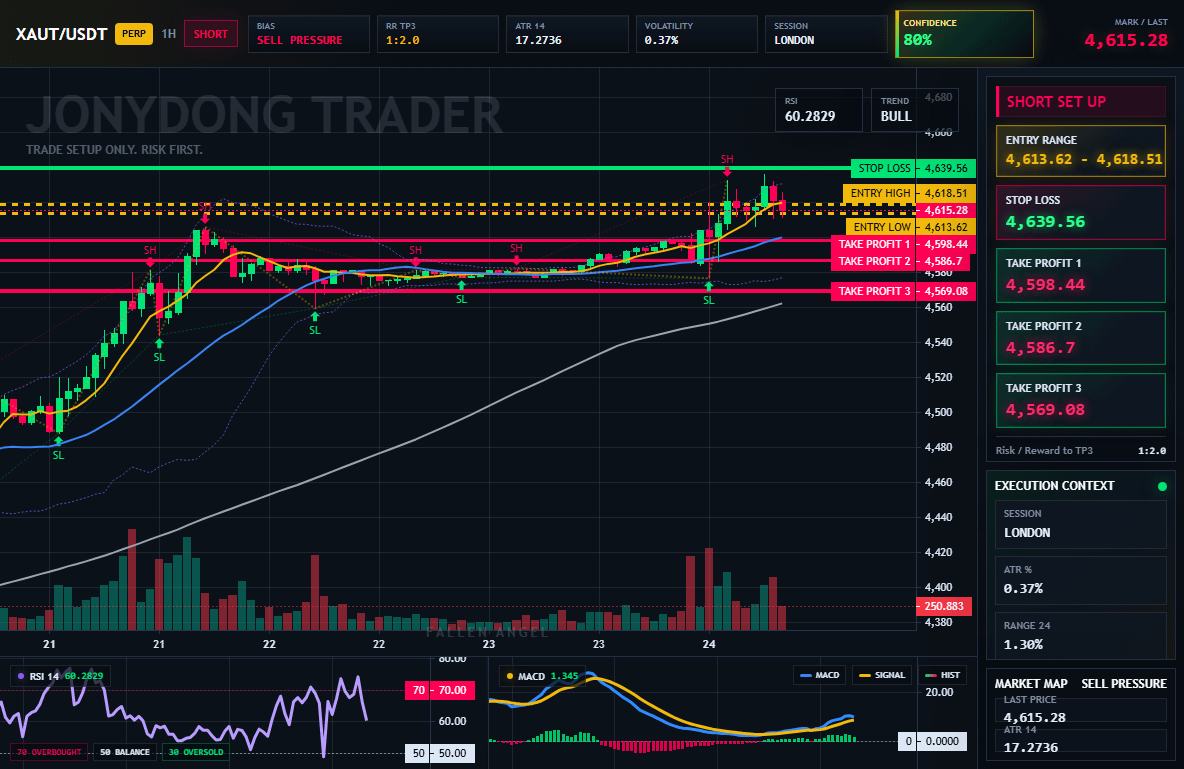Open the BIAS SELL PRESSURE card
Image resolution: width=1184 pixels, height=769 pixels.
[308, 34]
